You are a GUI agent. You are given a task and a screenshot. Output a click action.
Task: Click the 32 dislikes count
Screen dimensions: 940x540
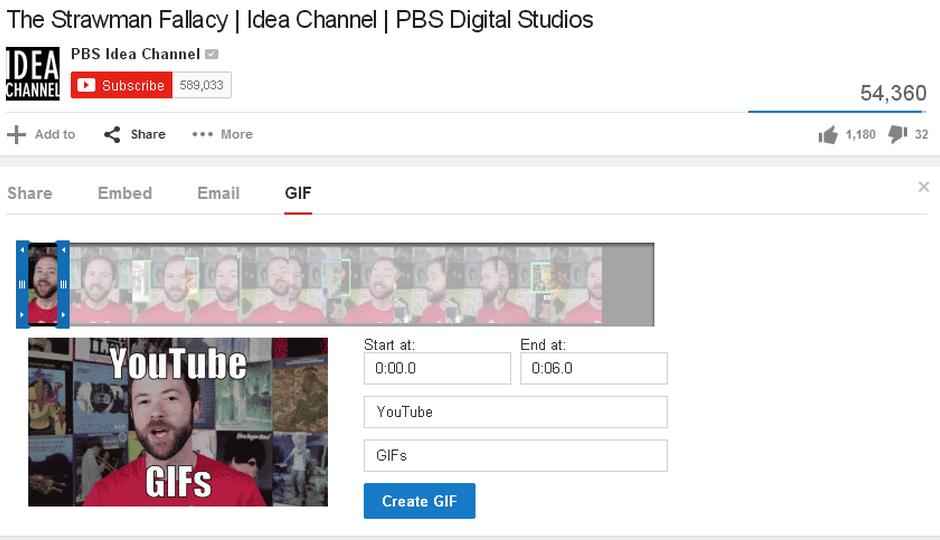coord(921,135)
